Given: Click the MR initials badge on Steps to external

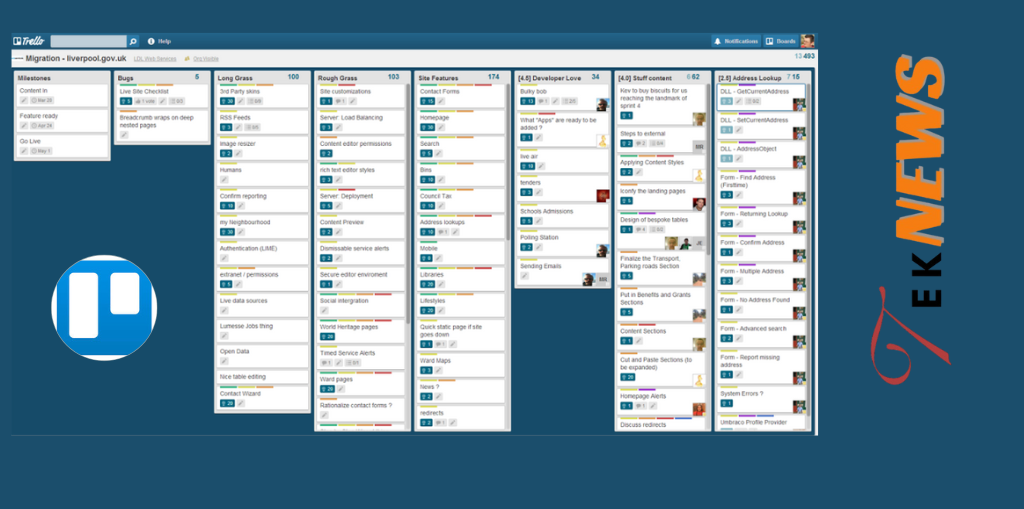Looking at the screenshot, I should click(x=699, y=146).
